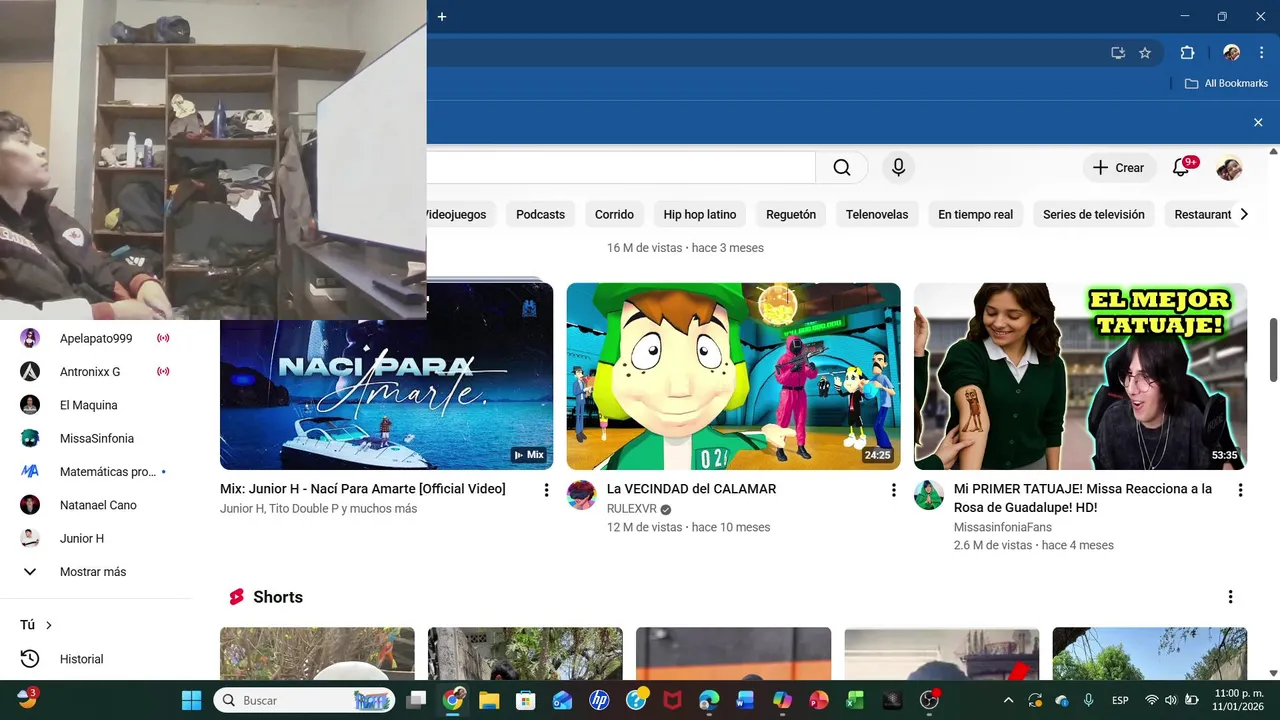Open the Windows Start menu

pos(191,700)
